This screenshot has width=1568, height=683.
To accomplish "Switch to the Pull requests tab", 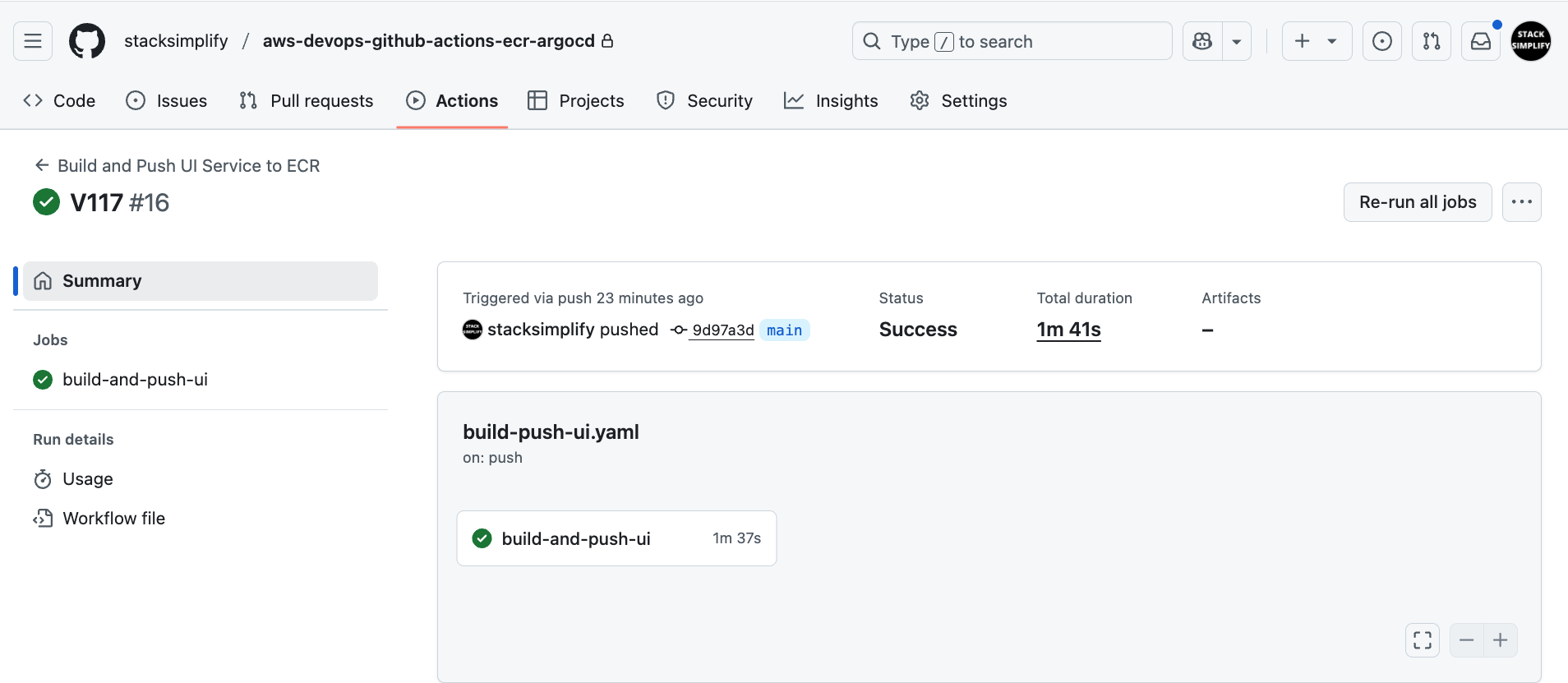I will point(306,100).
